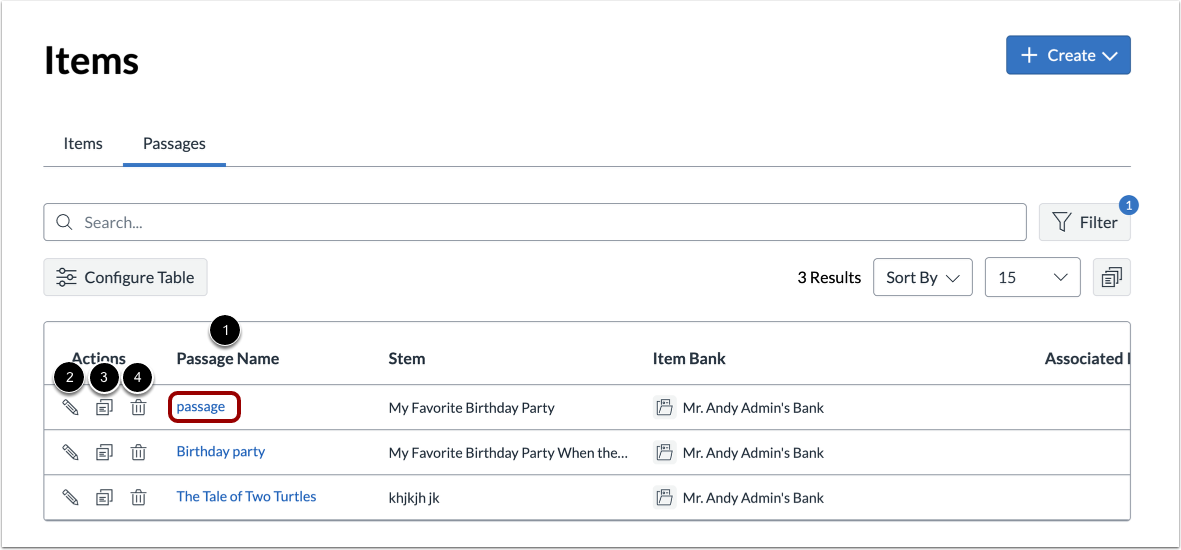Open the 15 results-per-page dropdown
This screenshot has height=550, width=1181.
tap(1032, 278)
